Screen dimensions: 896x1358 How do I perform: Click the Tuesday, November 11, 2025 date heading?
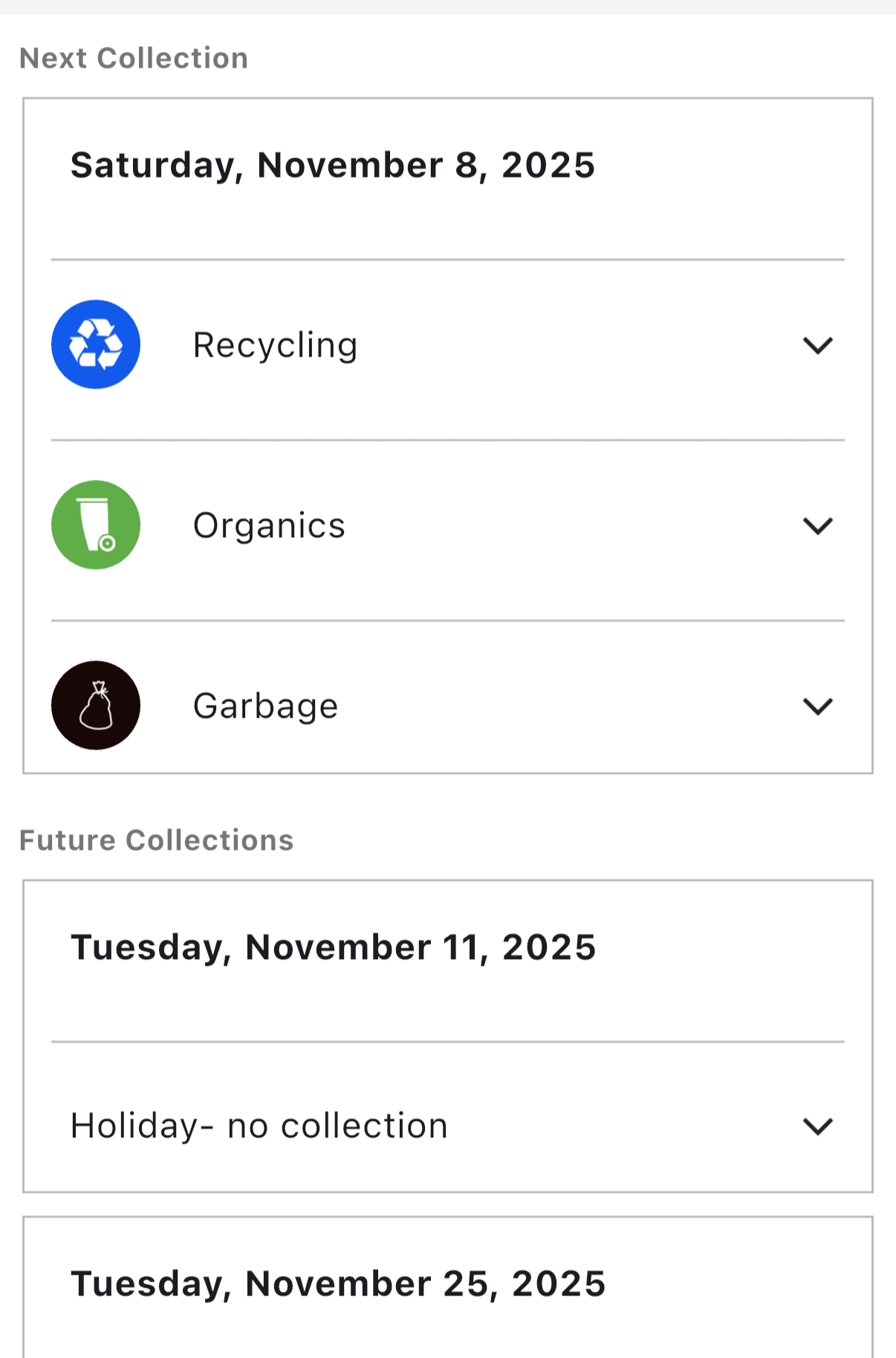tap(333, 947)
